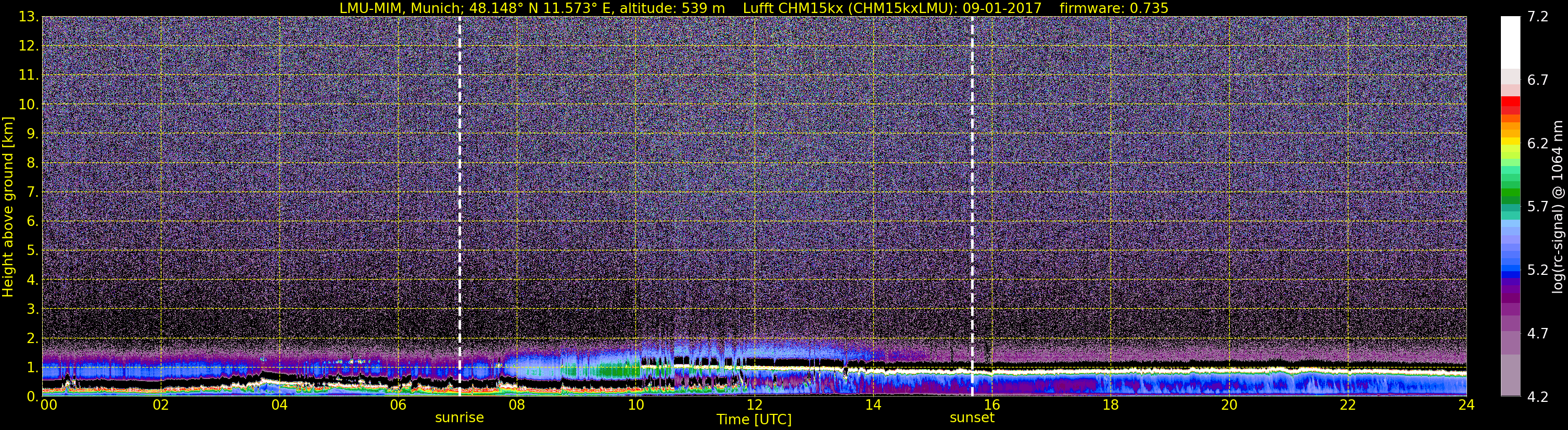The image size is (1568, 430).
Task: Click the time axis tick '14'
Action: 873,405
